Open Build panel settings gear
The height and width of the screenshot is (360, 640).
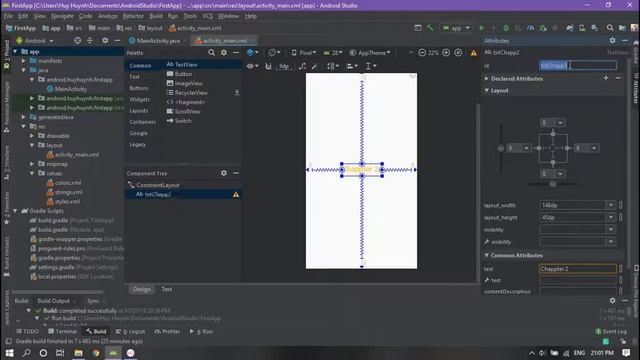pos(612,300)
